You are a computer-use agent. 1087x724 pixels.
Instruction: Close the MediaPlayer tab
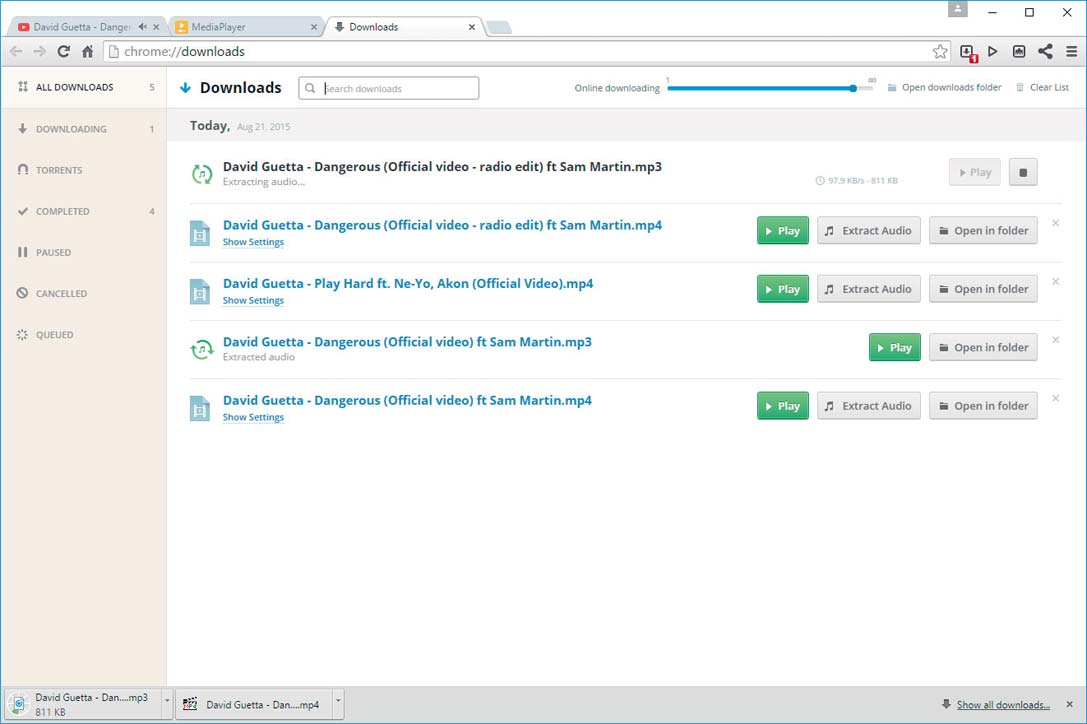coord(314,27)
